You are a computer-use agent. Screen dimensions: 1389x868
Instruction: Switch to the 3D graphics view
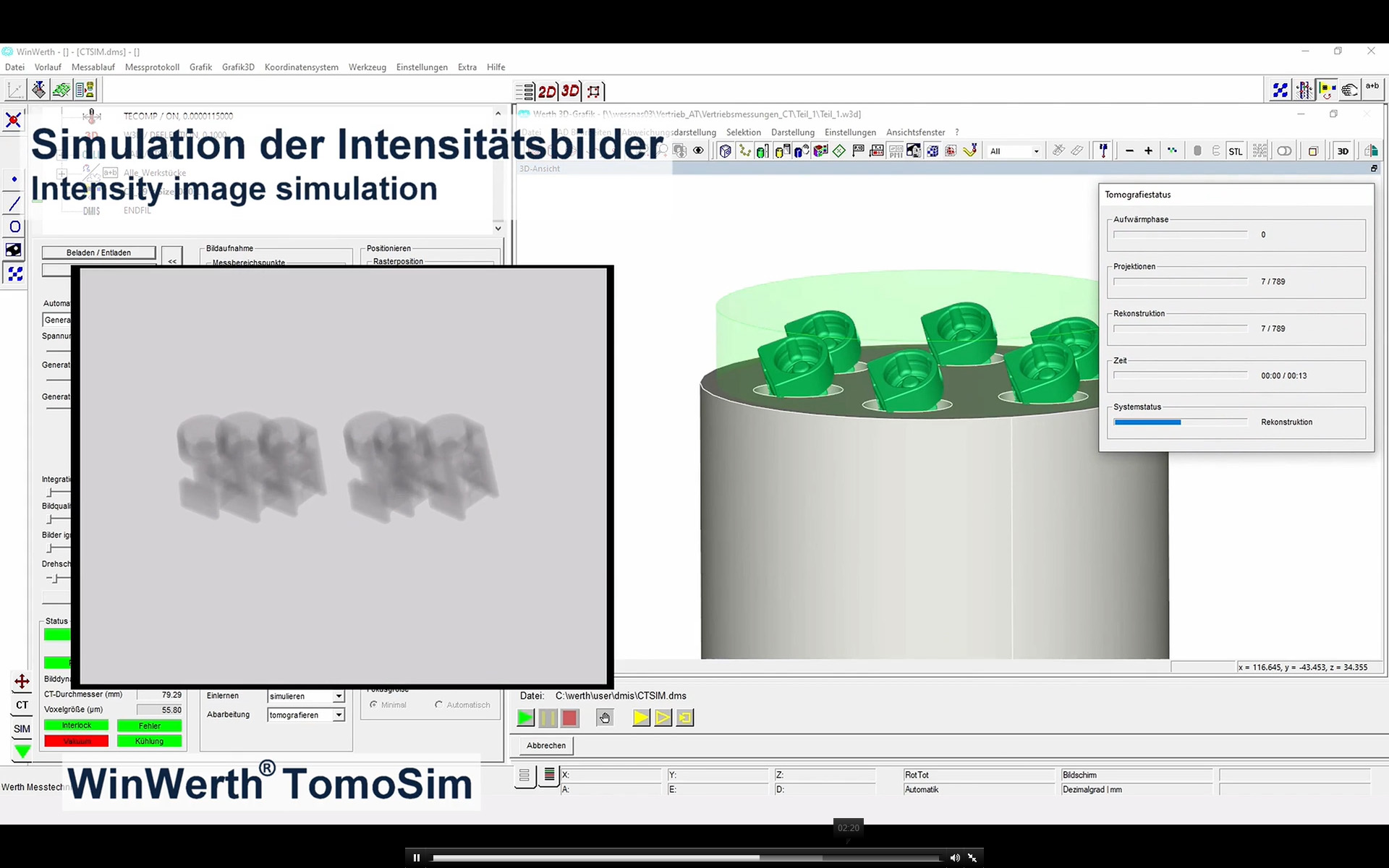(x=571, y=91)
